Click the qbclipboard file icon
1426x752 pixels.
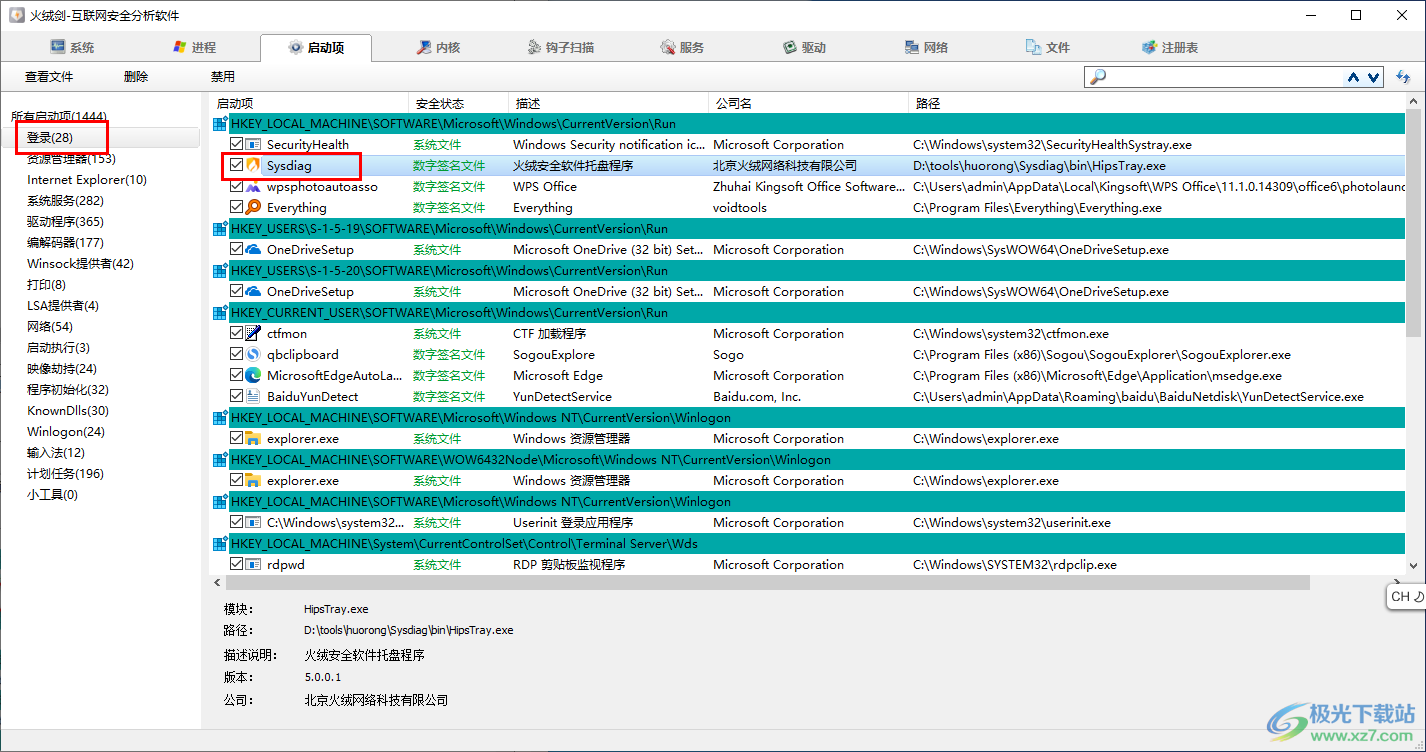[253, 355]
